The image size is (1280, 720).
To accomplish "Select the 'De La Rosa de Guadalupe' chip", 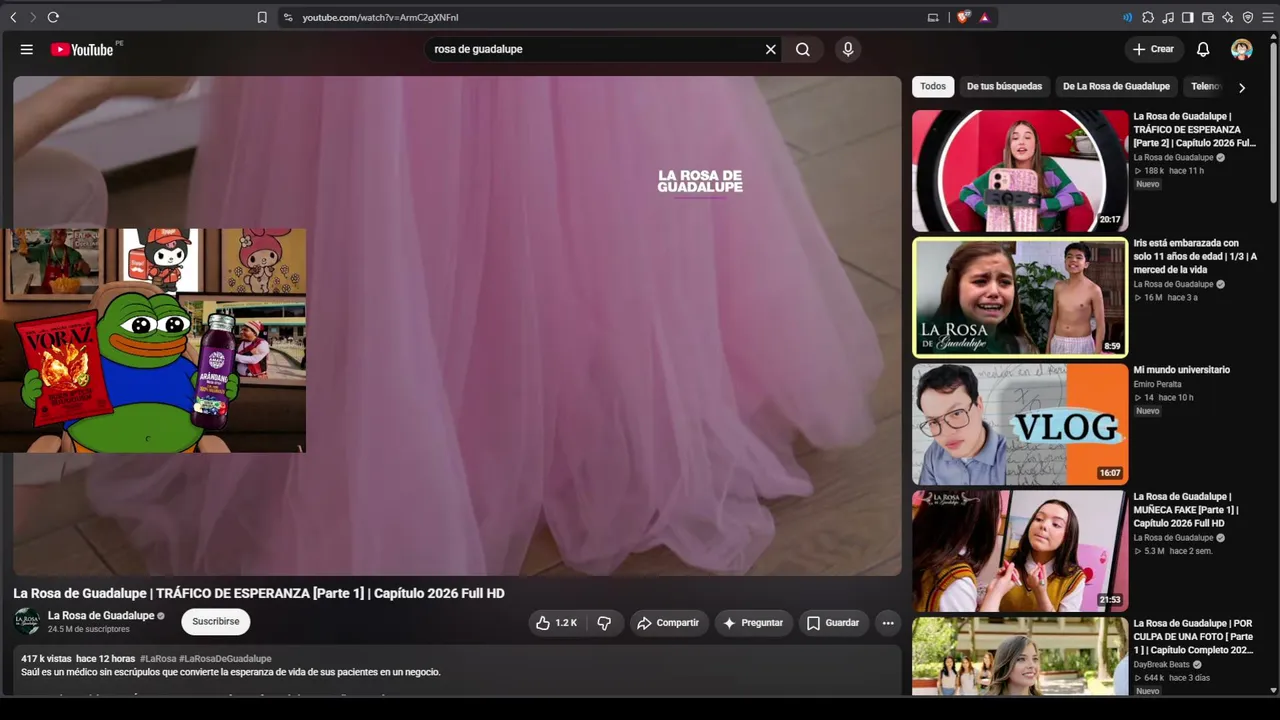I will click(x=1116, y=86).
